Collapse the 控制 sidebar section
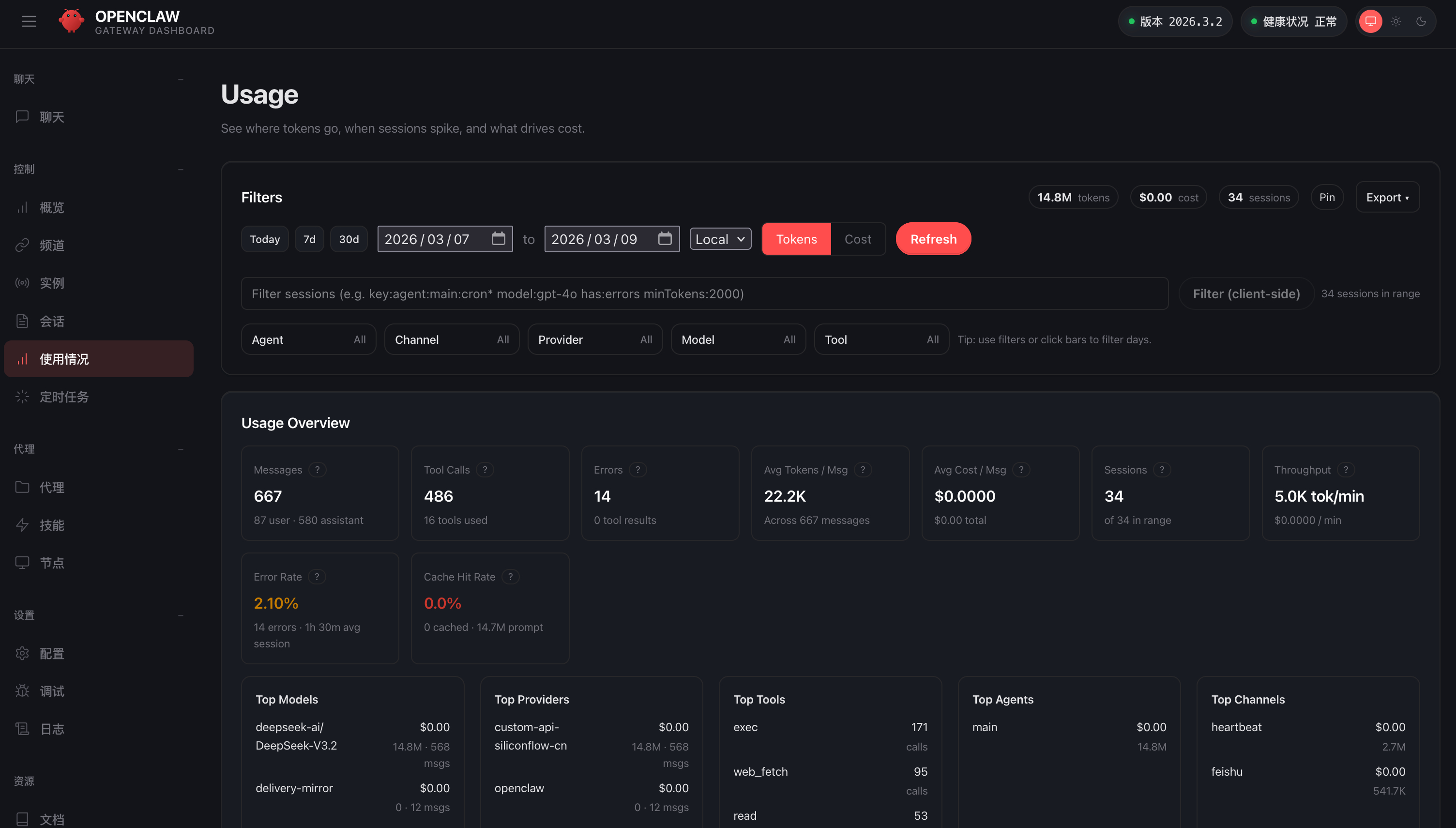1456x828 pixels. click(181, 169)
